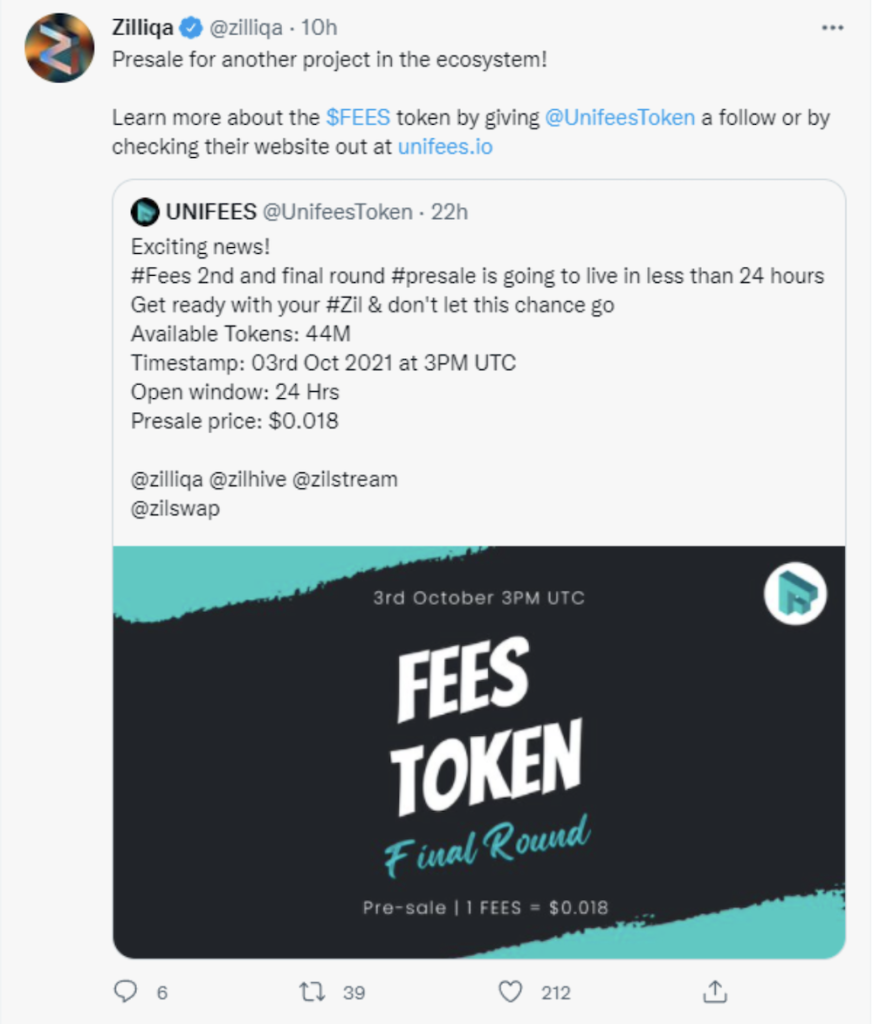Retweet using the retweet arrows icon

tap(312, 992)
